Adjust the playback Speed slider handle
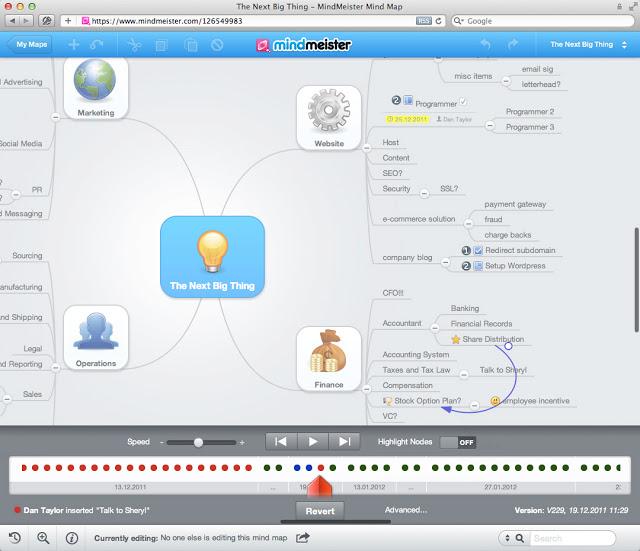The image size is (640, 551). 198,442
